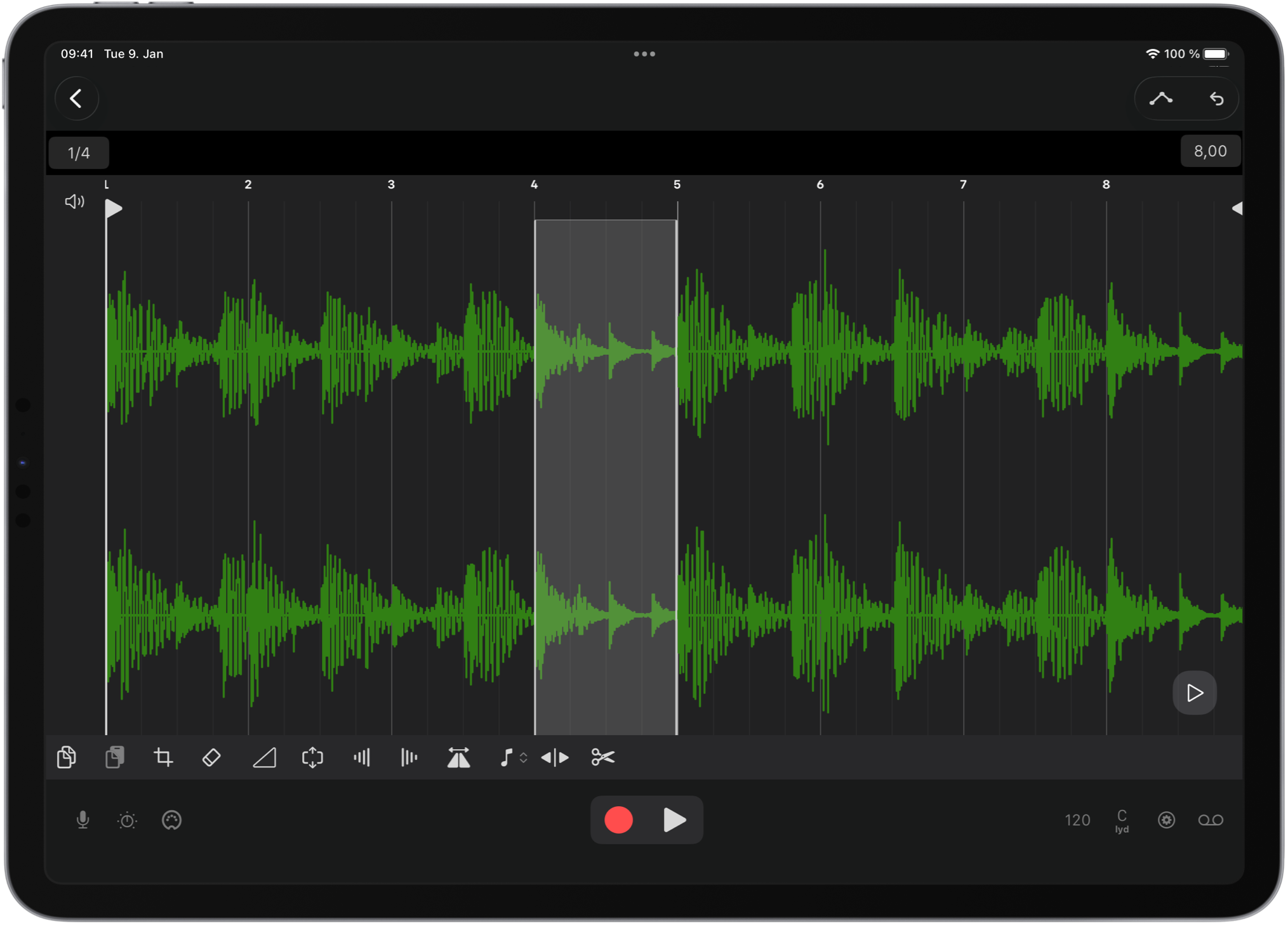Viewport: 1288px width, 930px height.
Task: Tap the 09:41 clock in status bar
Action: (77, 54)
